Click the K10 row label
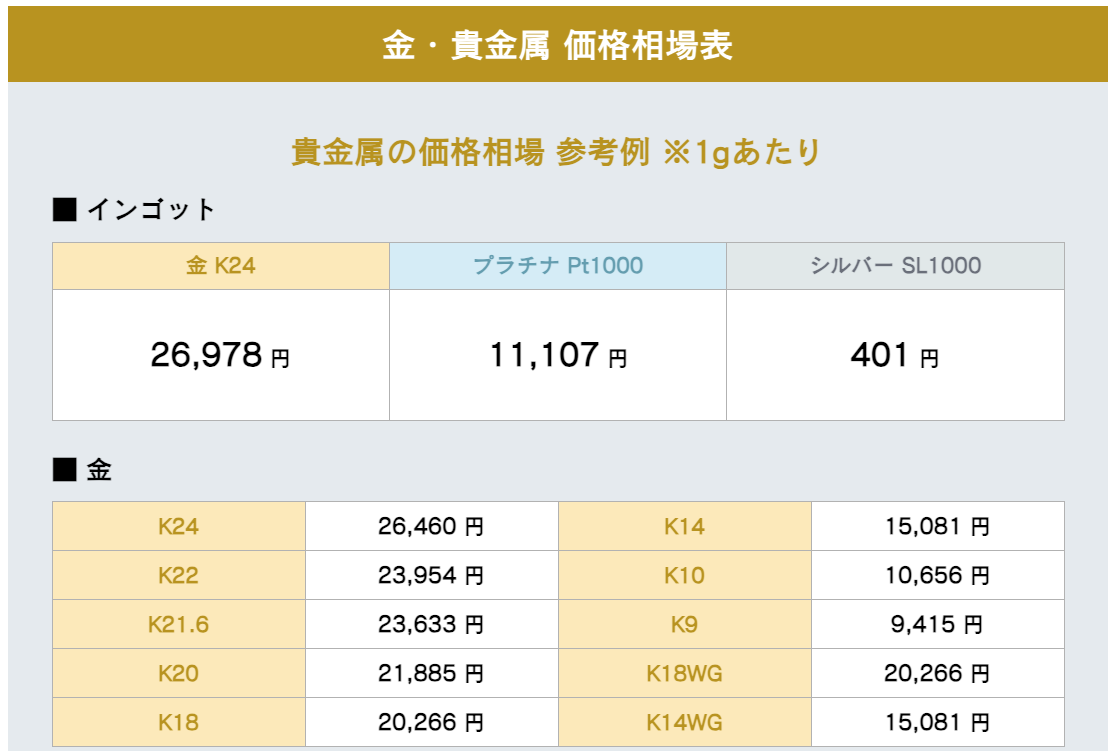 point(684,576)
